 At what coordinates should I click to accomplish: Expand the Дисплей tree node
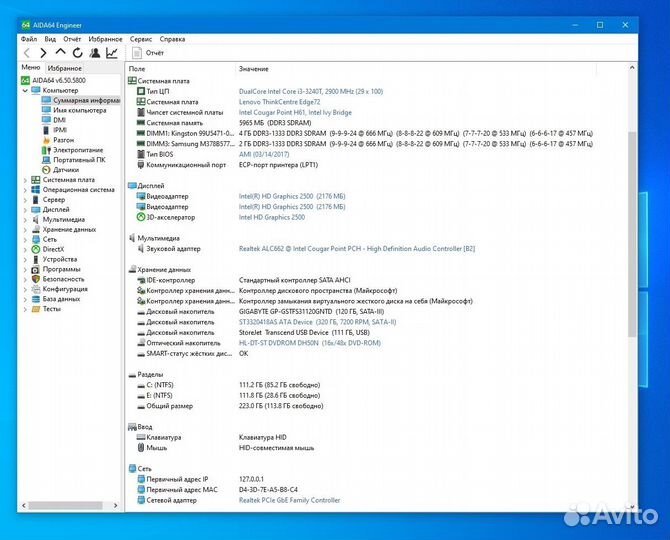(25, 210)
